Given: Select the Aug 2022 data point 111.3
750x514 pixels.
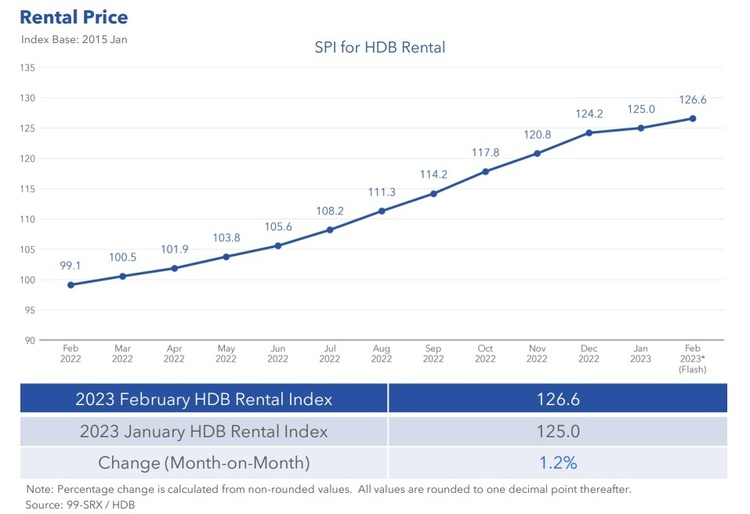Looking at the screenshot, I should [x=382, y=211].
